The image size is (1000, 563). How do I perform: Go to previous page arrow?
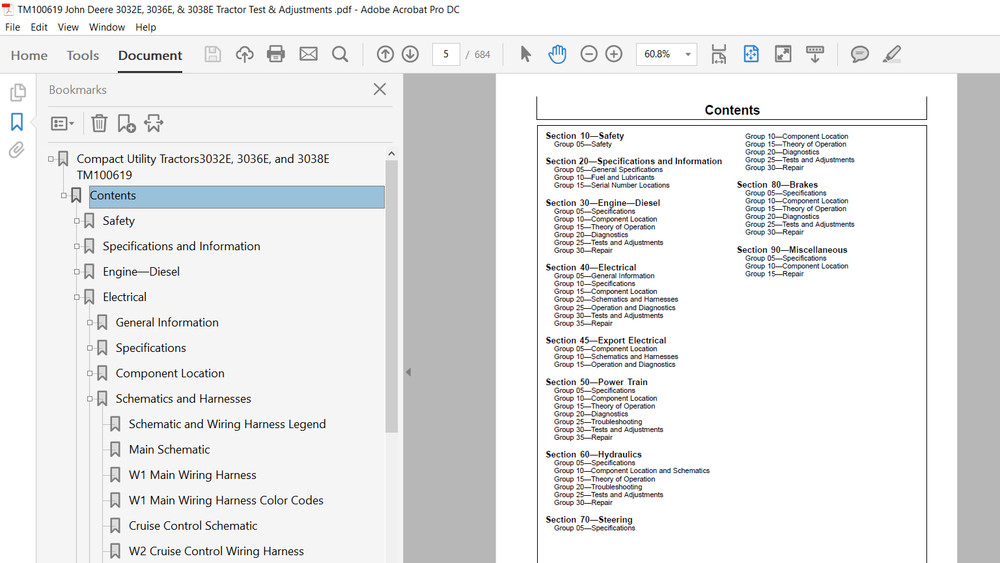(385, 54)
